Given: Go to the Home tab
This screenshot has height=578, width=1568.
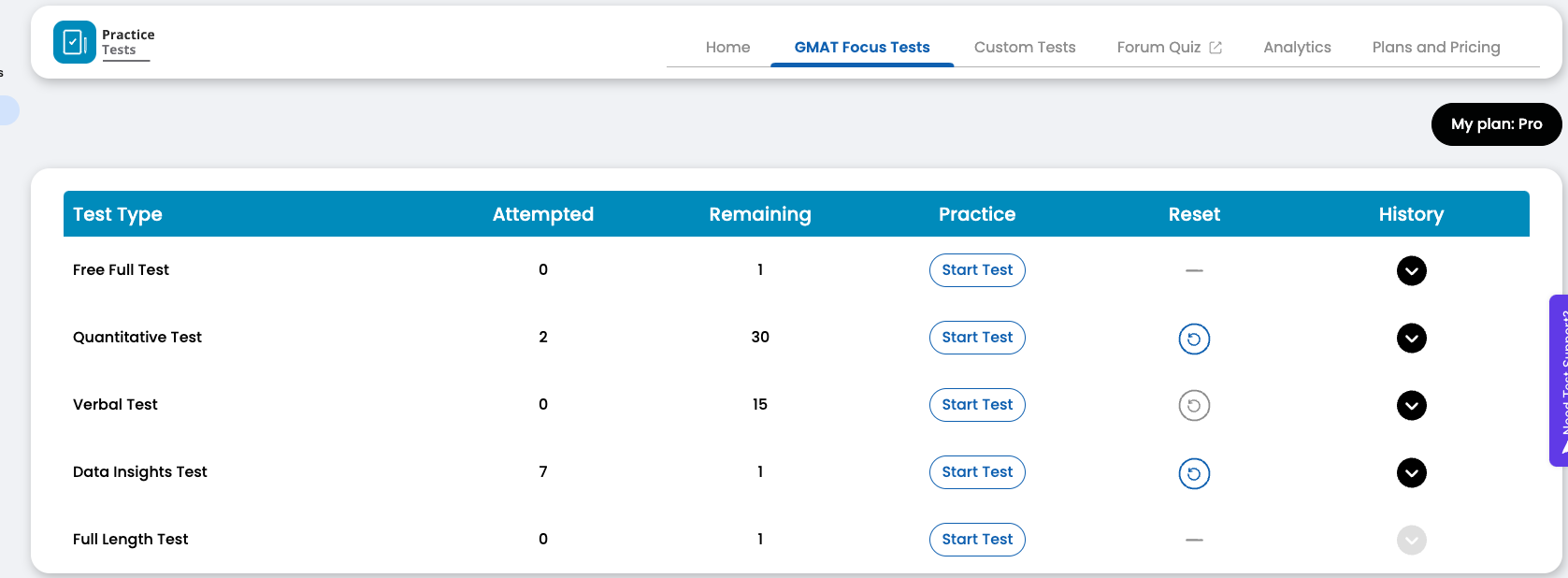Looking at the screenshot, I should pyautogui.click(x=727, y=48).
